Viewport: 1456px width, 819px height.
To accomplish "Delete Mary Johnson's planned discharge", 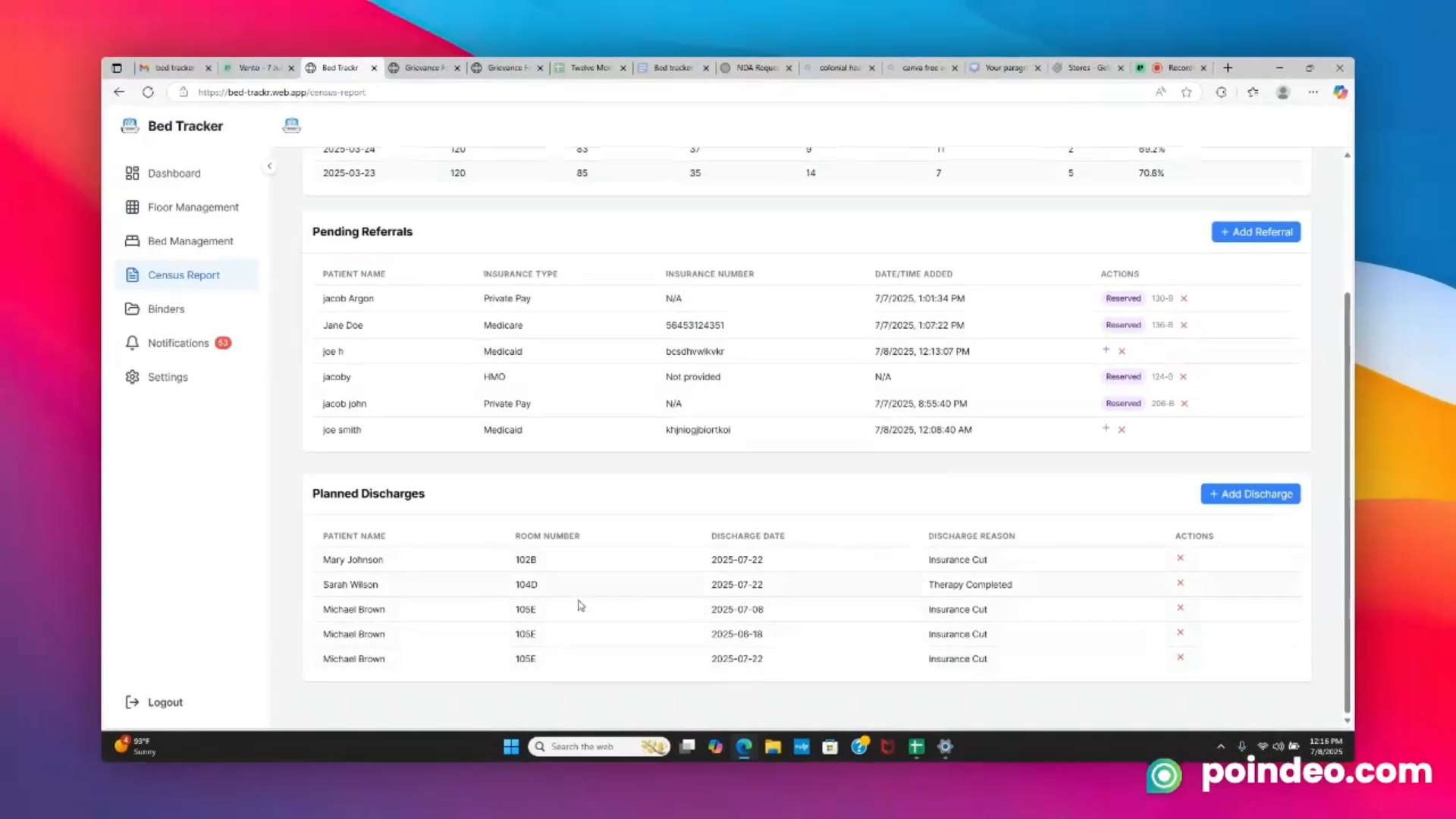I will (1180, 558).
